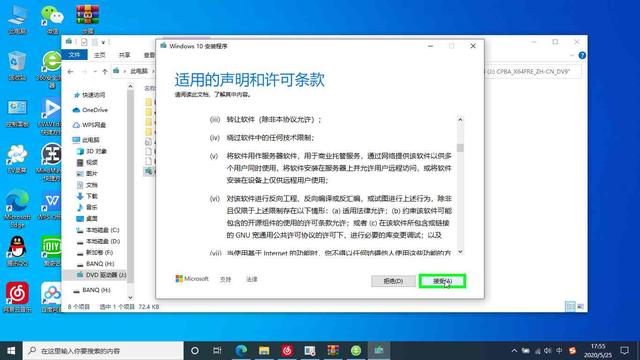The width and height of the screenshot is (640, 360).
Task: Click WinRAR desktop icon
Action: pos(88,19)
